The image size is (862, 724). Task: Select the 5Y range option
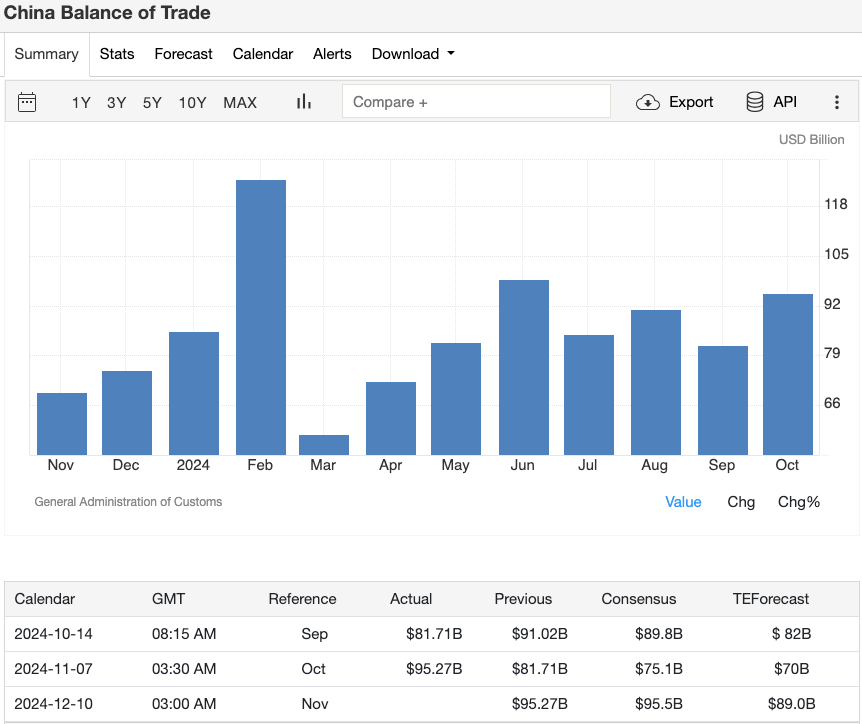151,102
